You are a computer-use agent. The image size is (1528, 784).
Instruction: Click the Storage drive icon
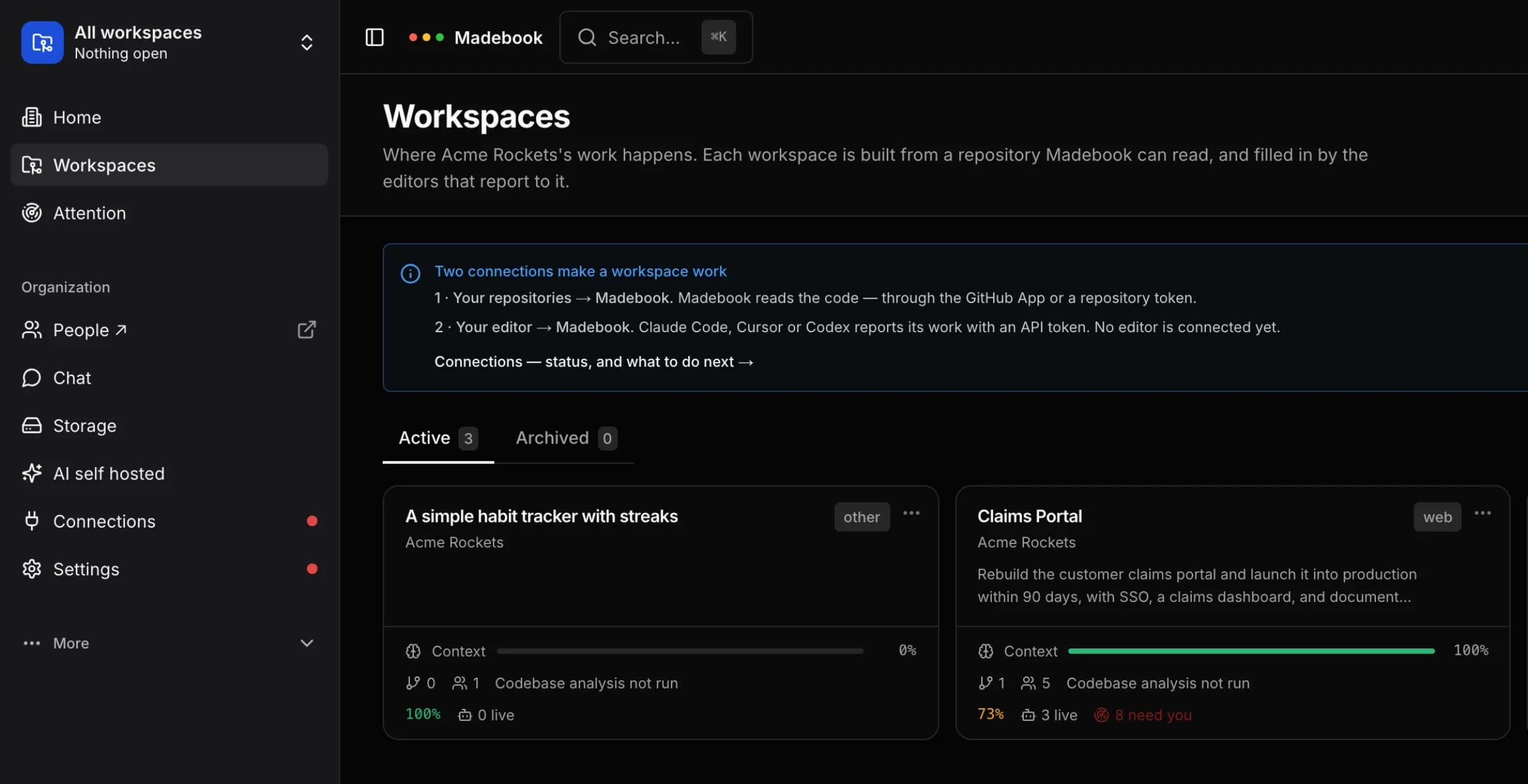tap(32, 425)
